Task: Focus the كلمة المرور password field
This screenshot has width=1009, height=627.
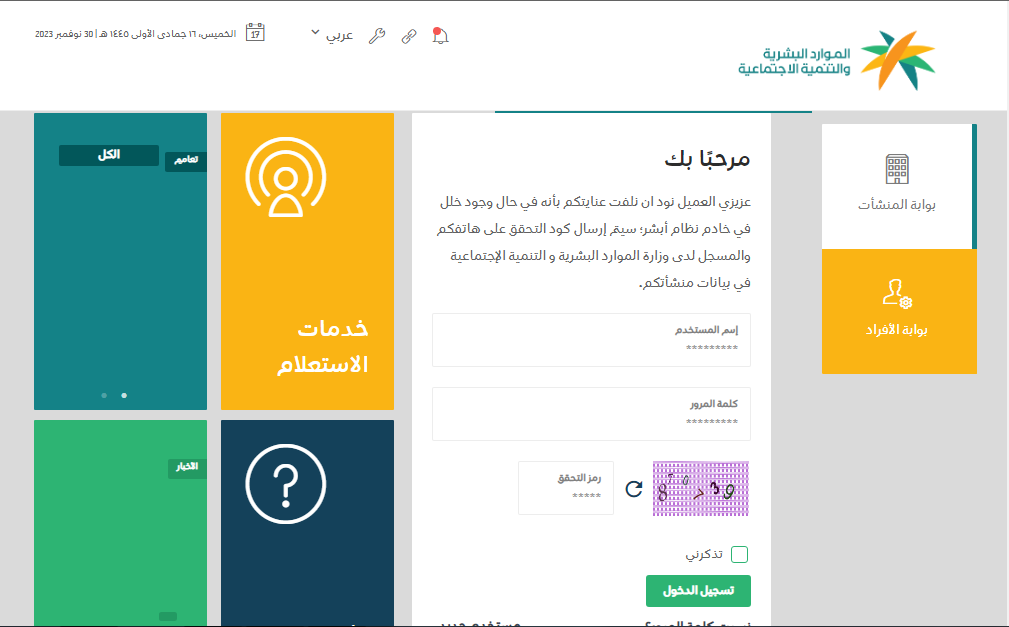Action: pos(591,414)
